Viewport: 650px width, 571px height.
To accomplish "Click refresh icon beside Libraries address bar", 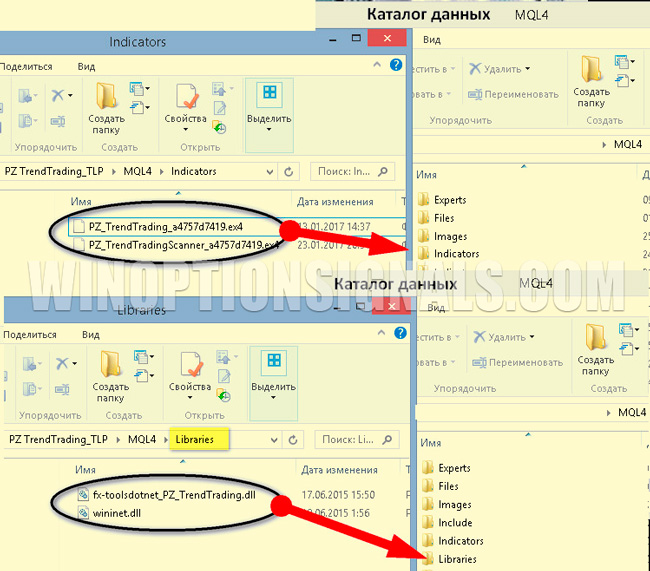I will coord(289,439).
